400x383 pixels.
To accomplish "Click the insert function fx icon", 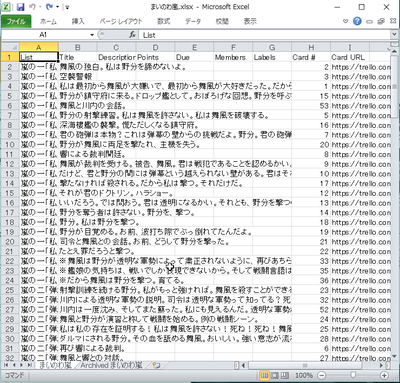I will pyautogui.click(x=132, y=35).
